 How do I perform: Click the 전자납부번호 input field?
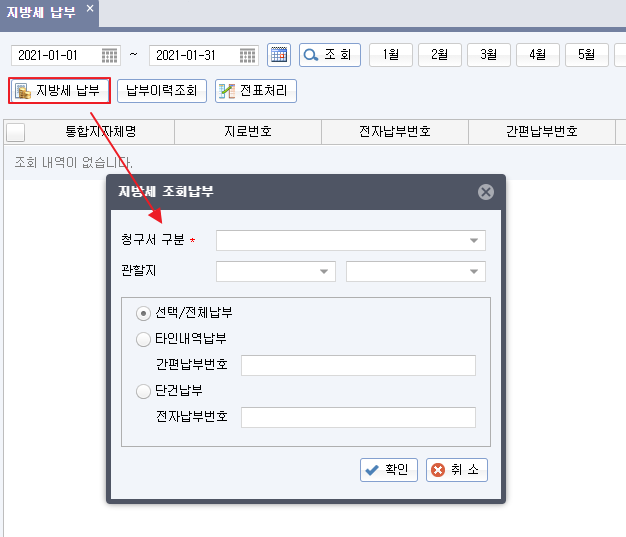pos(358,417)
